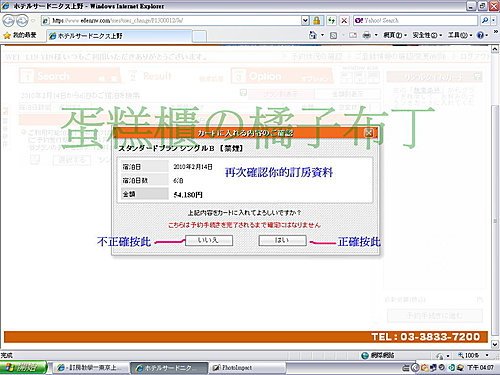Expand the address bar dropdown arrow
The image size is (500, 375).
(x=305, y=21)
